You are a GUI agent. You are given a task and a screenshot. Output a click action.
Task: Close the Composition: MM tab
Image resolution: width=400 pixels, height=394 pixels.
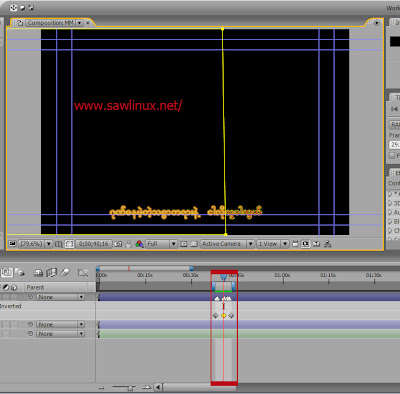pyautogui.click(x=88, y=23)
